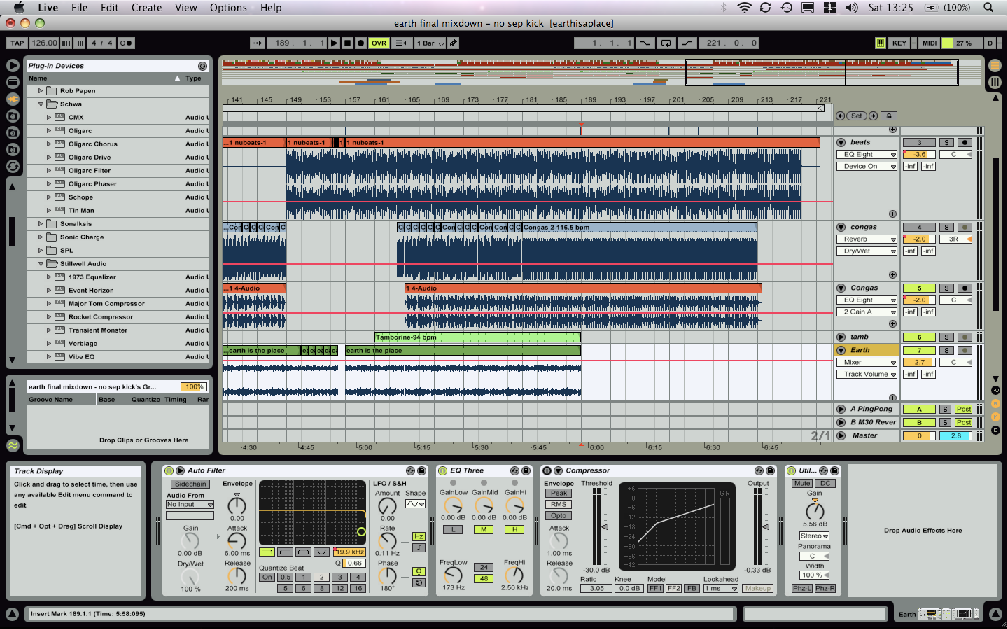Click the Follow playback arrow icon
The height and width of the screenshot is (629, 1007).
coord(257,43)
